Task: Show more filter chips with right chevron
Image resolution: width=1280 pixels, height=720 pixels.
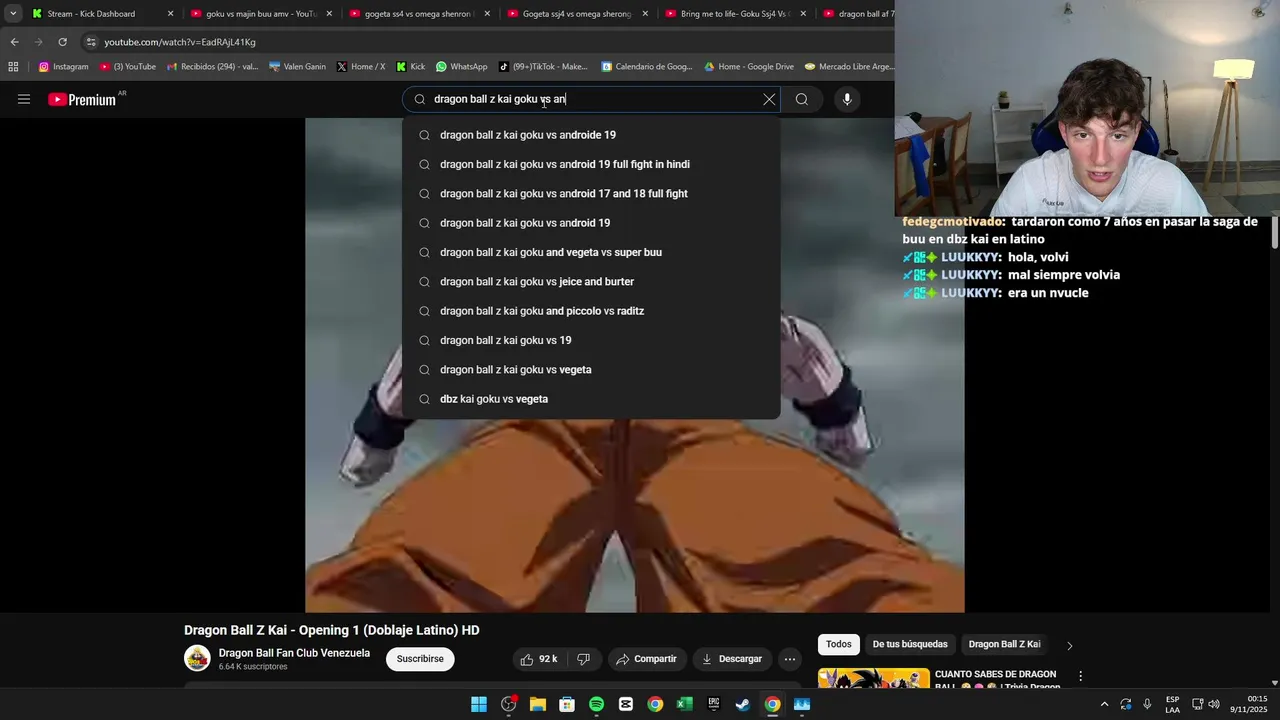Action: point(1069,645)
